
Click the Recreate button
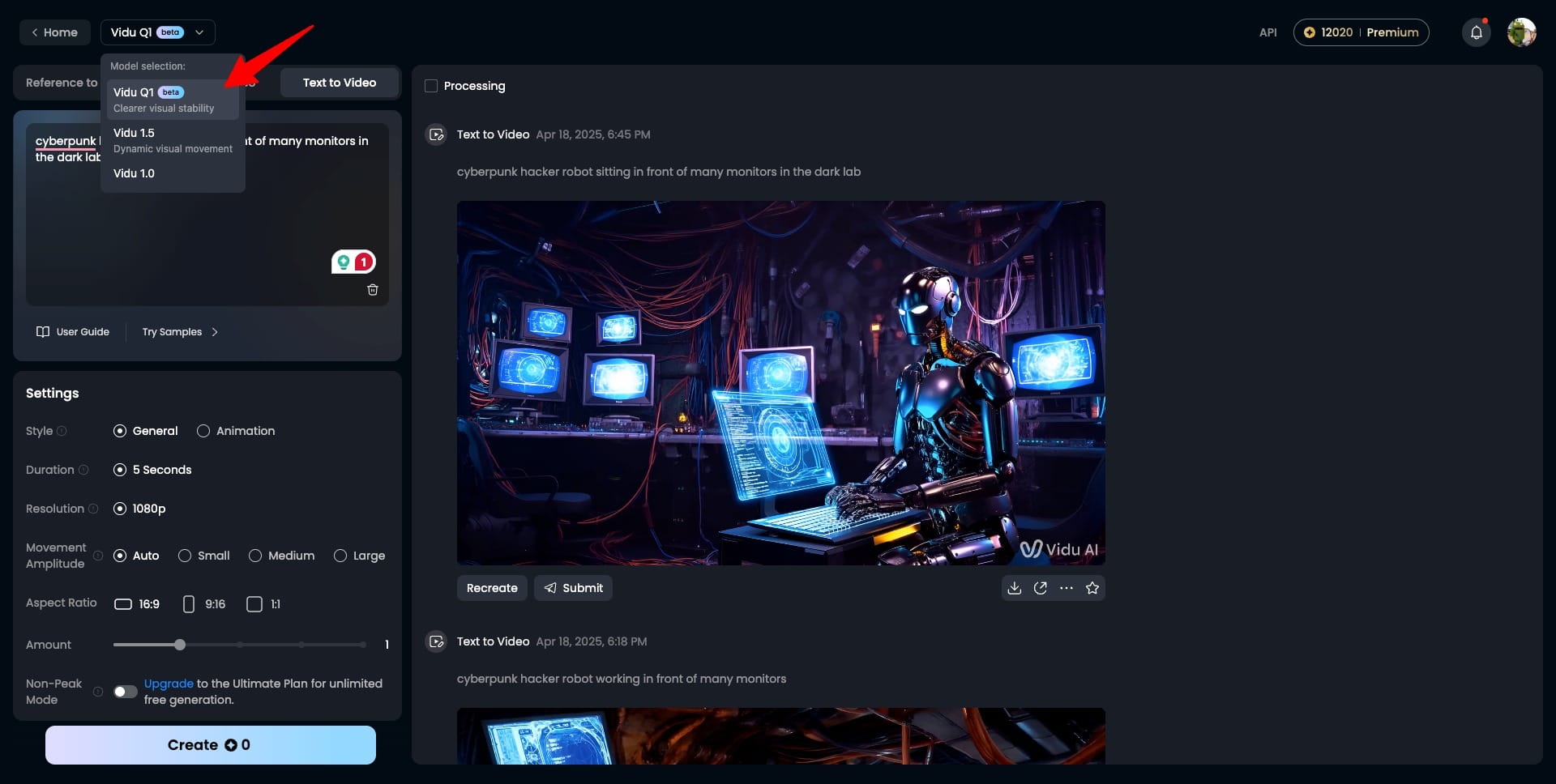492,588
